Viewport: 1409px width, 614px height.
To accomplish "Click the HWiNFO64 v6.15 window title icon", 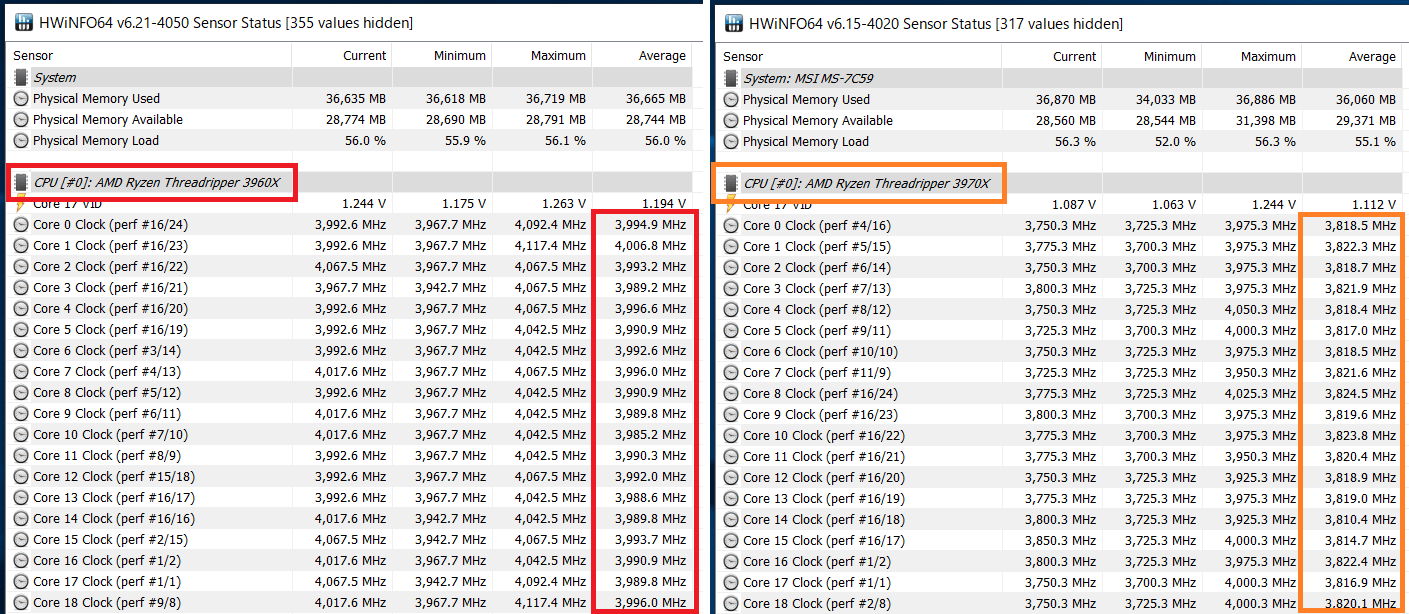I will 733,22.
